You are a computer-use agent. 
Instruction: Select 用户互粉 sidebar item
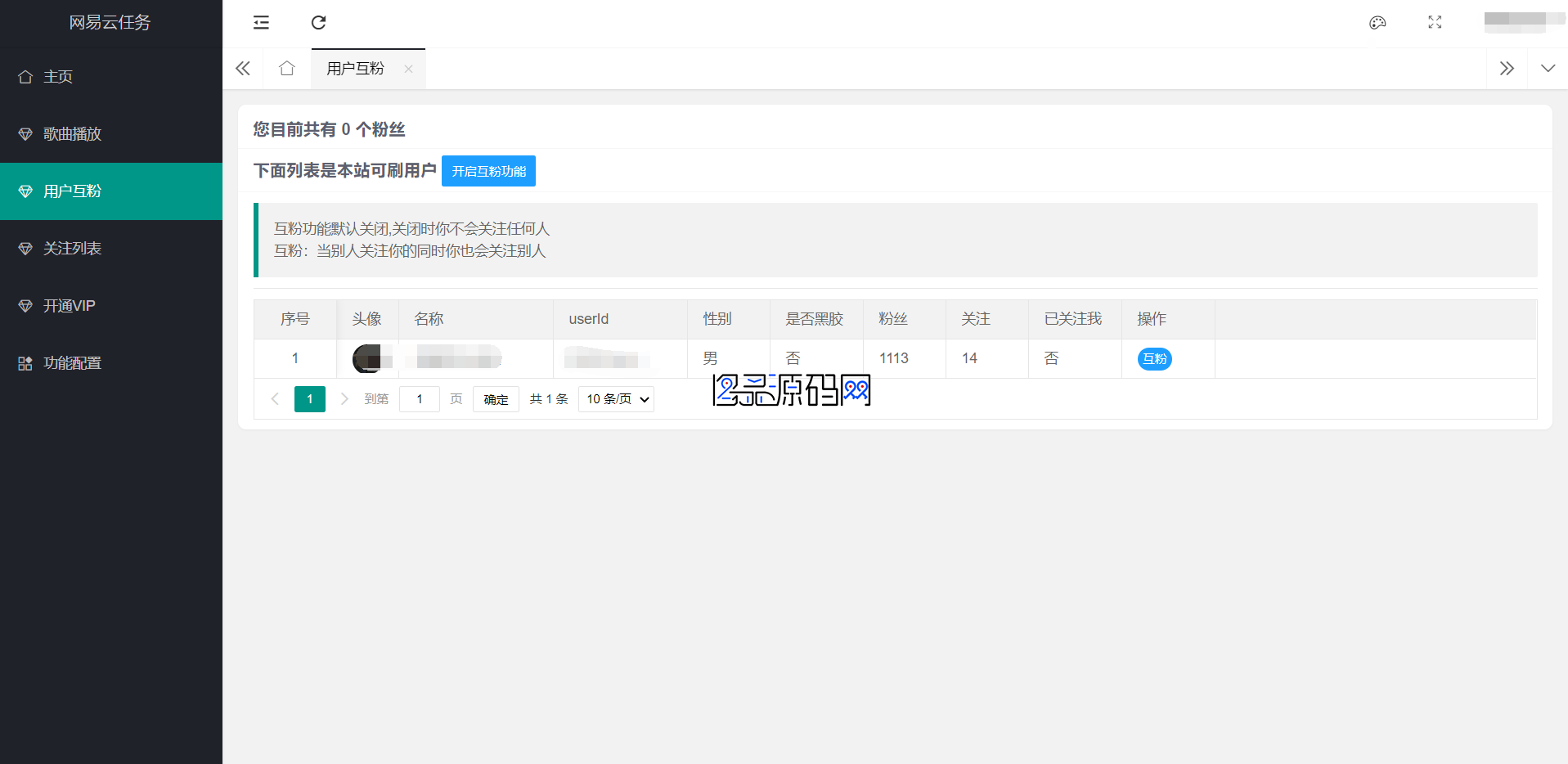point(111,191)
